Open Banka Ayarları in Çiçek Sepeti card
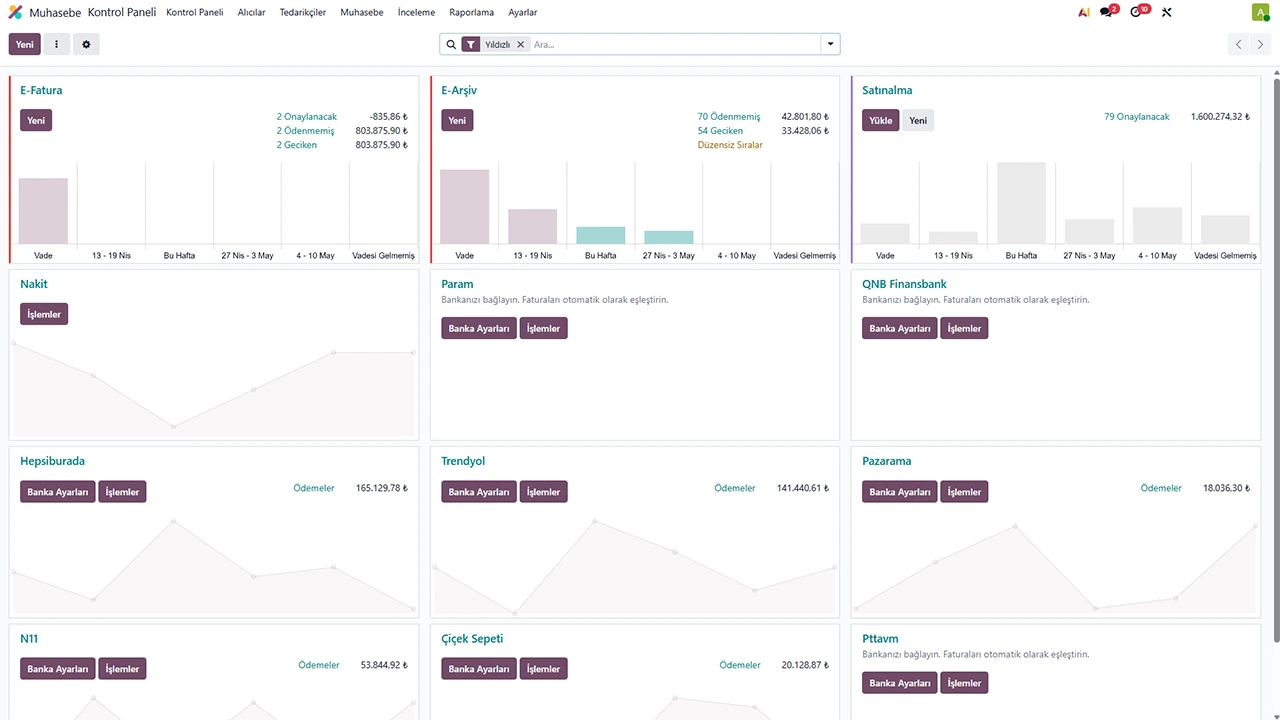 coord(479,668)
